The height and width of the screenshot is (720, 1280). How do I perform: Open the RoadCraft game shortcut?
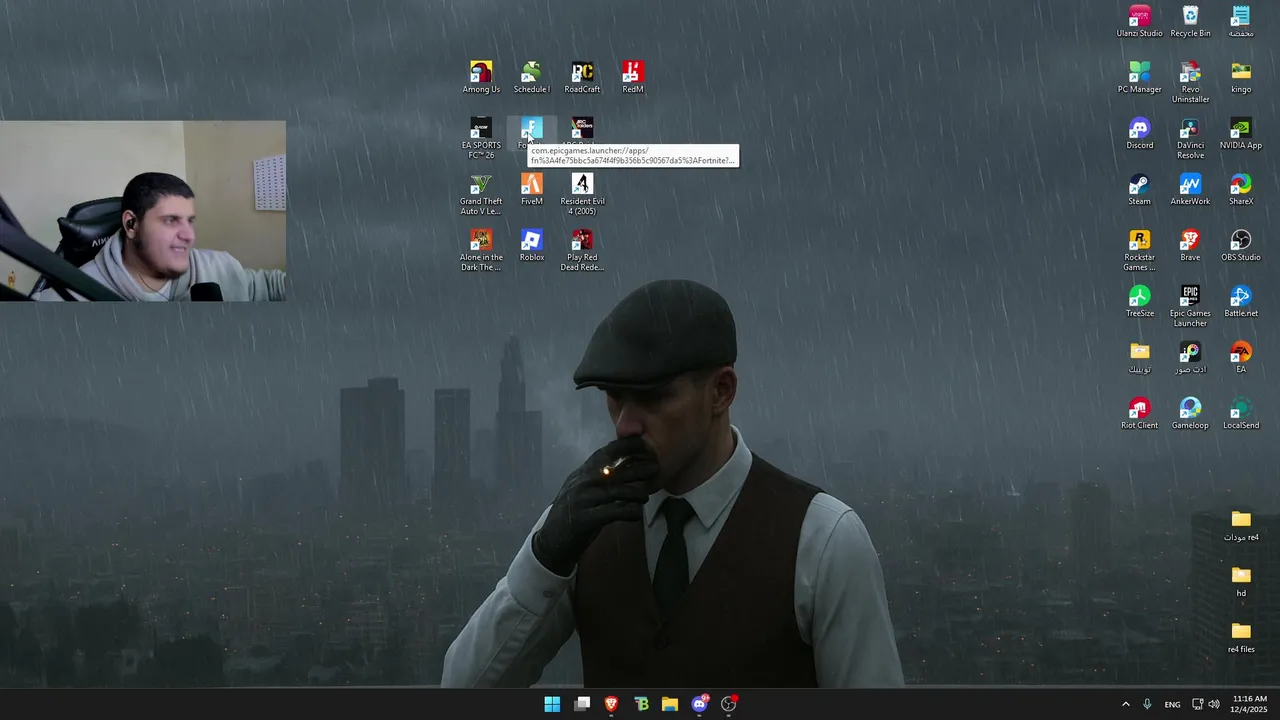[582, 77]
